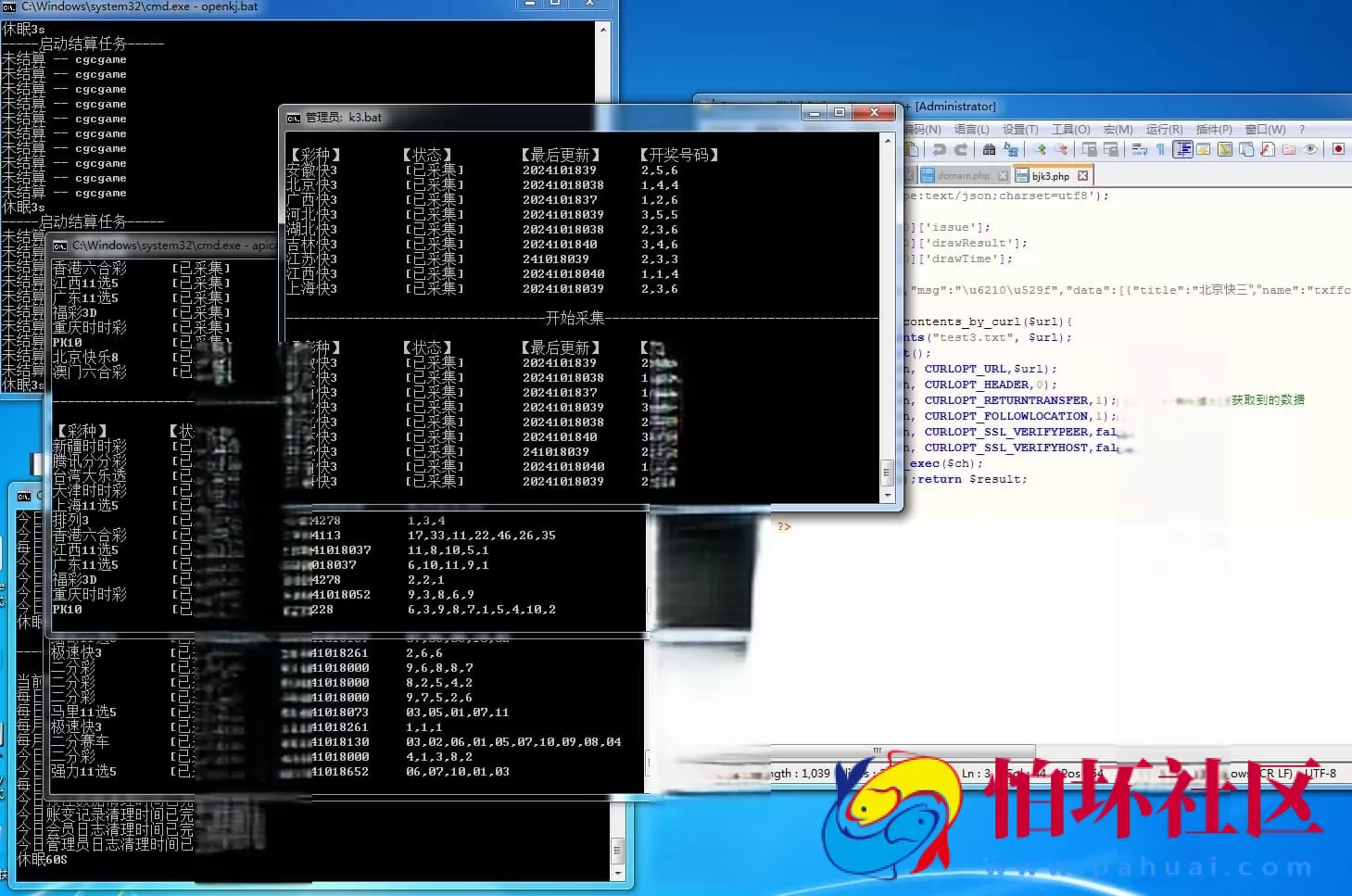The height and width of the screenshot is (896, 1352).
Task: Open the 插件(P) menu
Action: [1214, 130]
